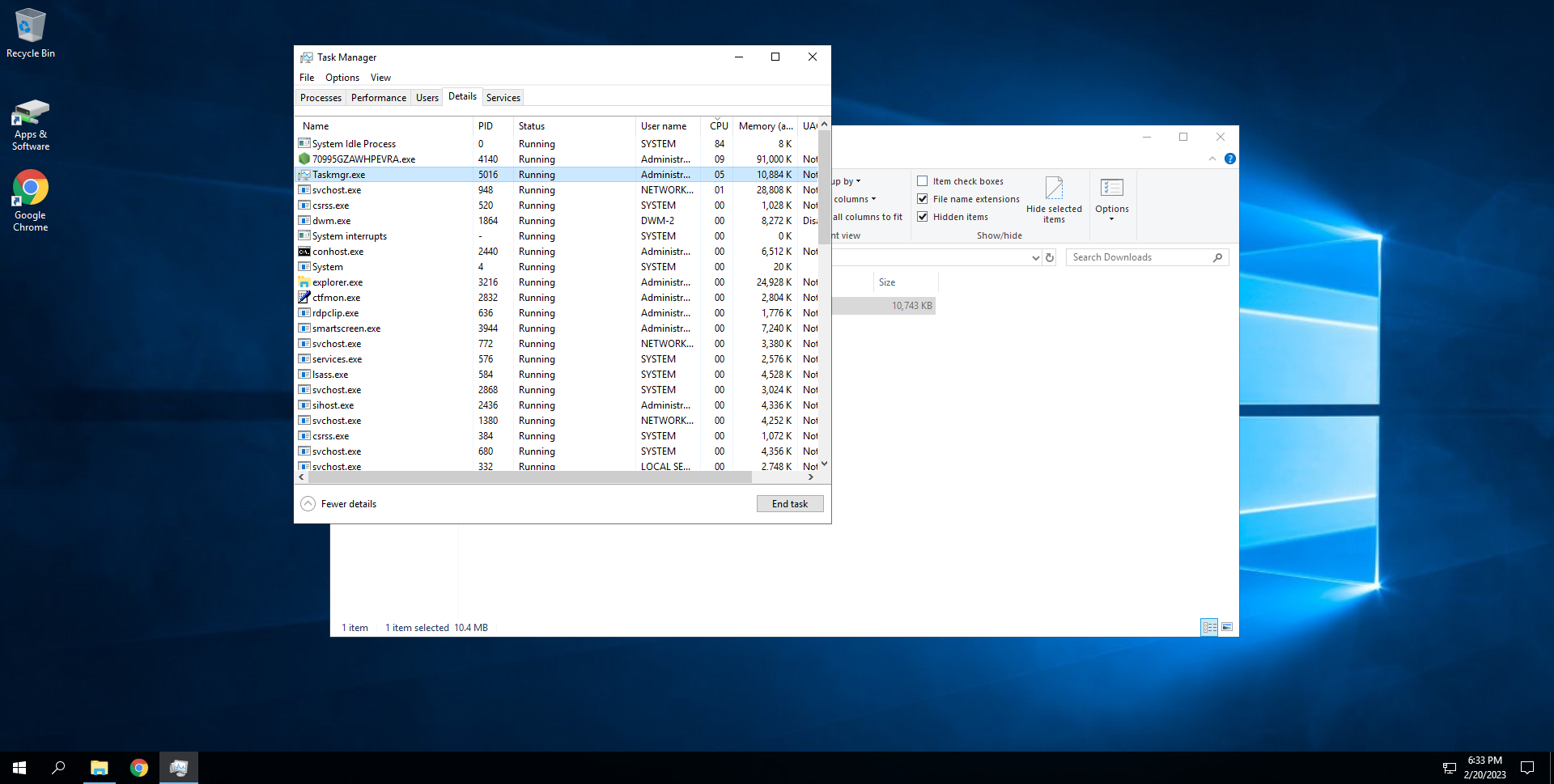Open address bar history dropdown arrow
The width and height of the screenshot is (1554, 784).
[x=1035, y=257]
